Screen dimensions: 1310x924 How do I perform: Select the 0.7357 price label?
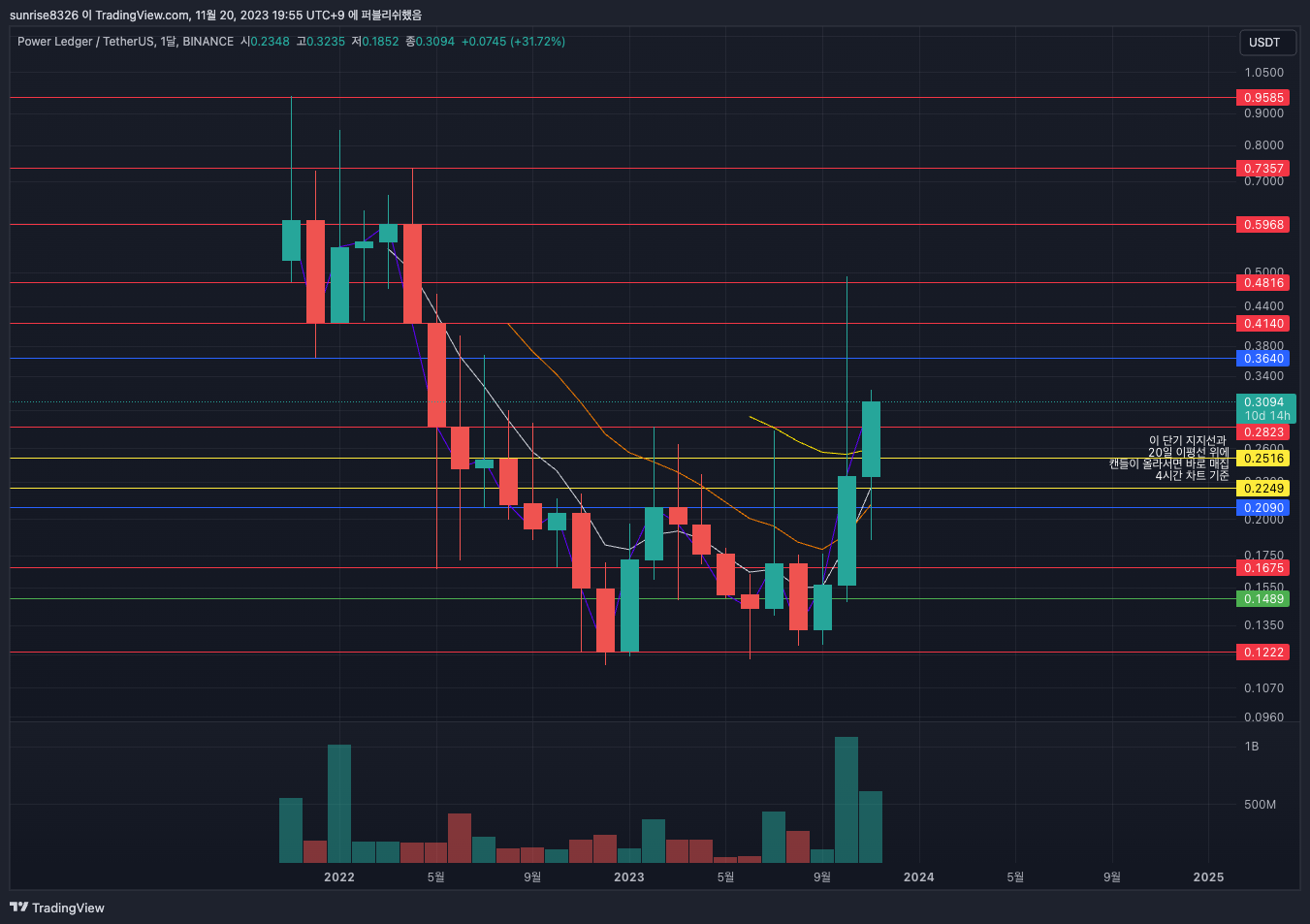click(x=1263, y=169)
